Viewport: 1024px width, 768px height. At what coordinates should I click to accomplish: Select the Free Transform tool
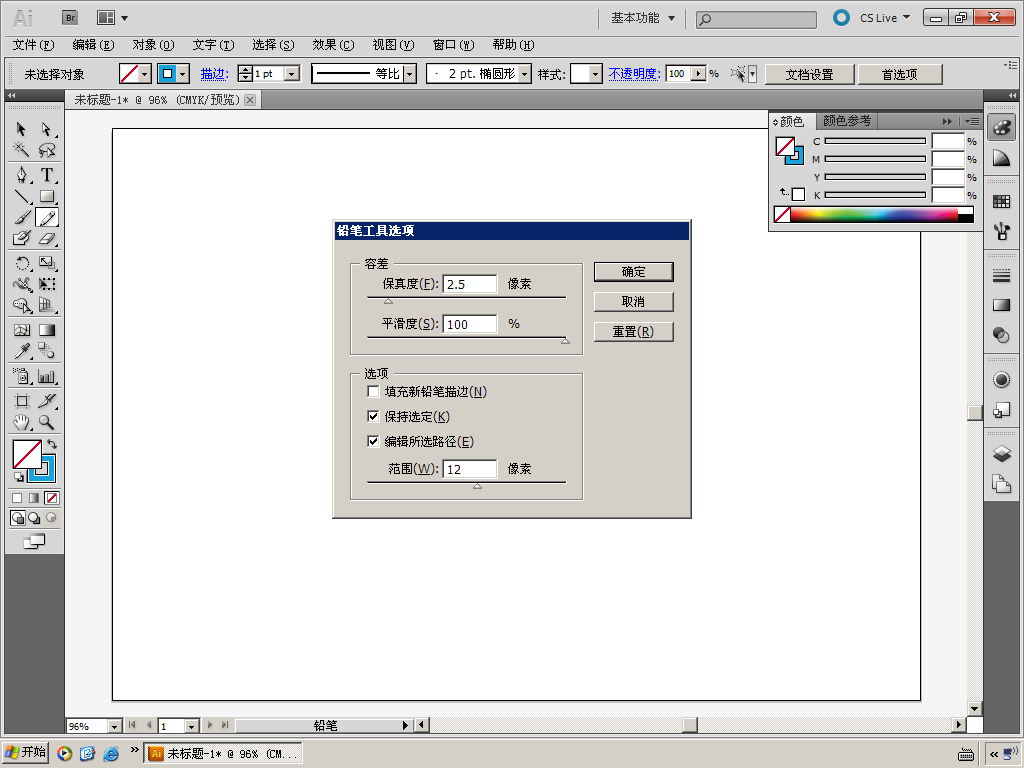click(47, 284)
